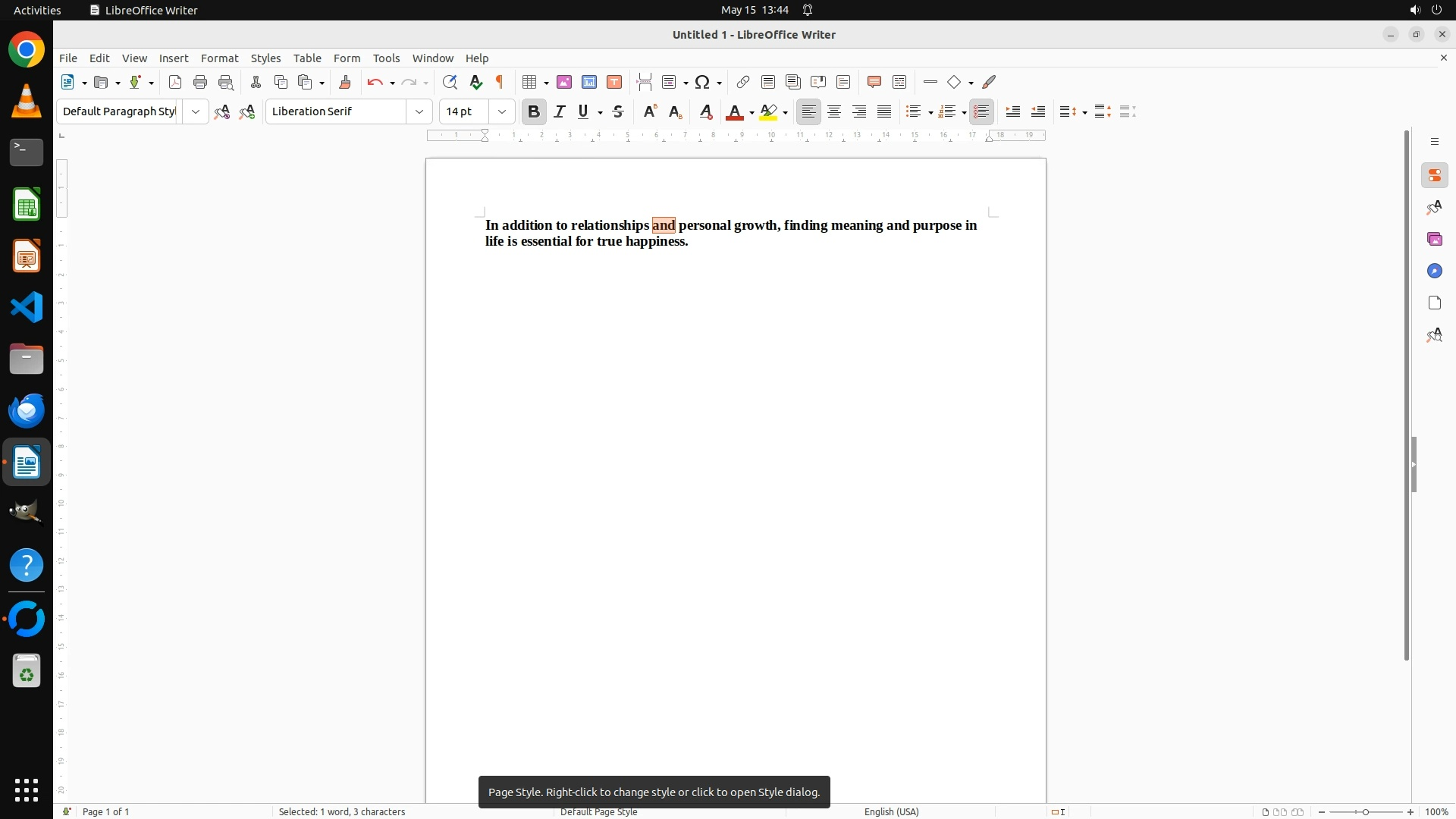The image size is (1456, 819).
Task: Click the Clone Formatting paintbrush icon
Action: point(345,82)
